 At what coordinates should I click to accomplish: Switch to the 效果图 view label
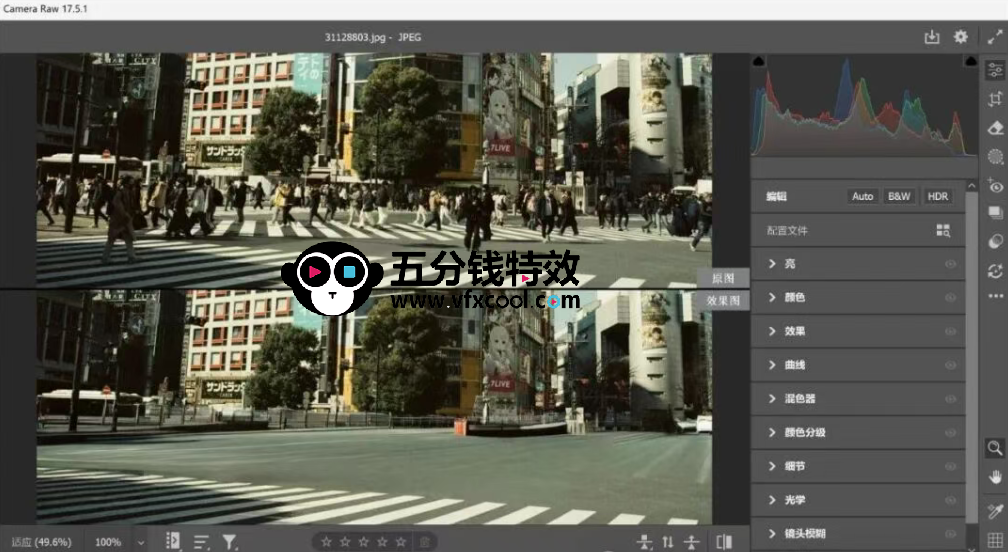coord(722,300)
